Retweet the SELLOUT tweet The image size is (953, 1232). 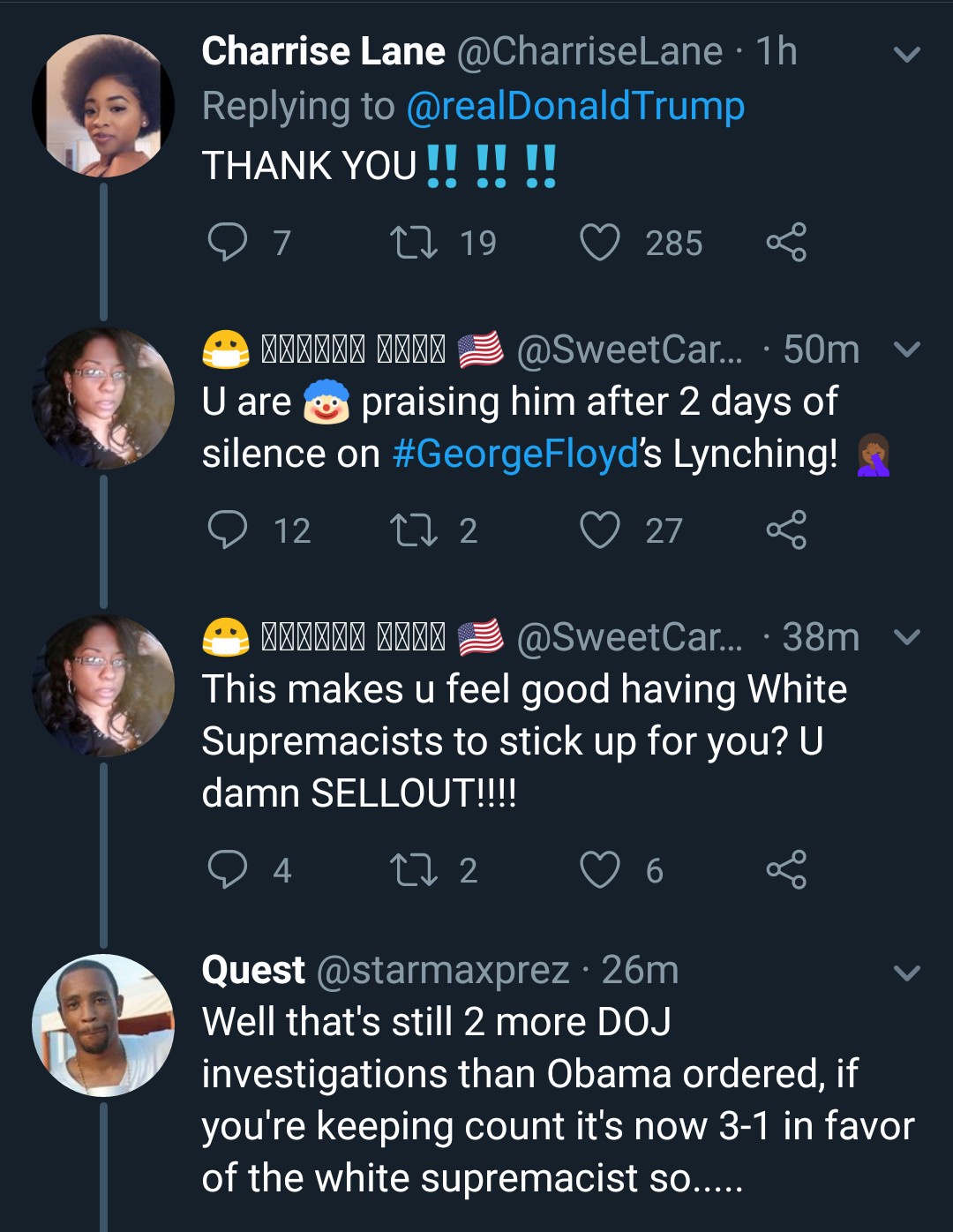point(414,870)
